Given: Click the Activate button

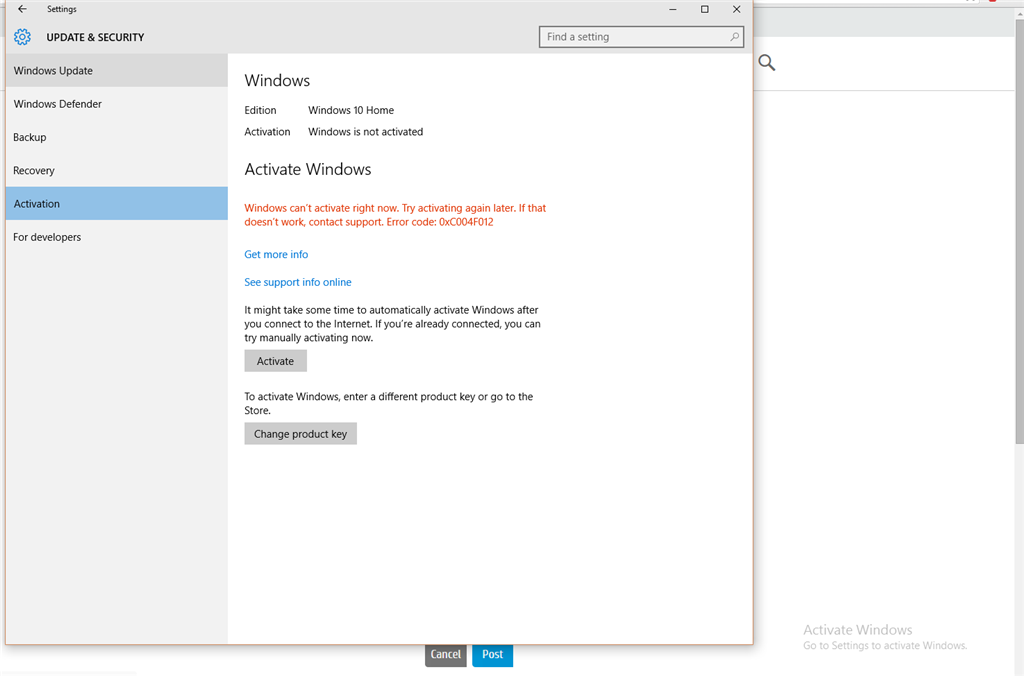Looking at the screenshot, I should (276, 361).
